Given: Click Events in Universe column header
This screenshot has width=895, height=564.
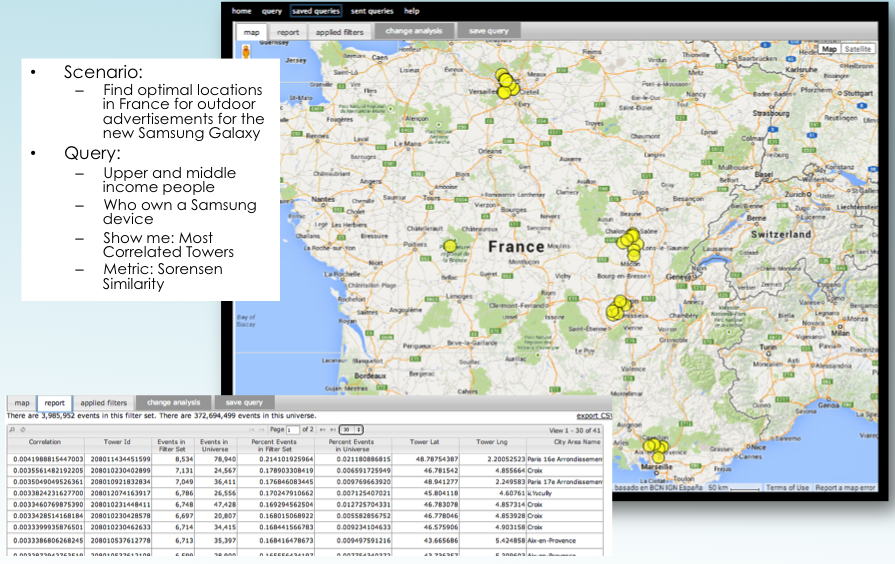Looking at the screenshot, I should (214, 445).
